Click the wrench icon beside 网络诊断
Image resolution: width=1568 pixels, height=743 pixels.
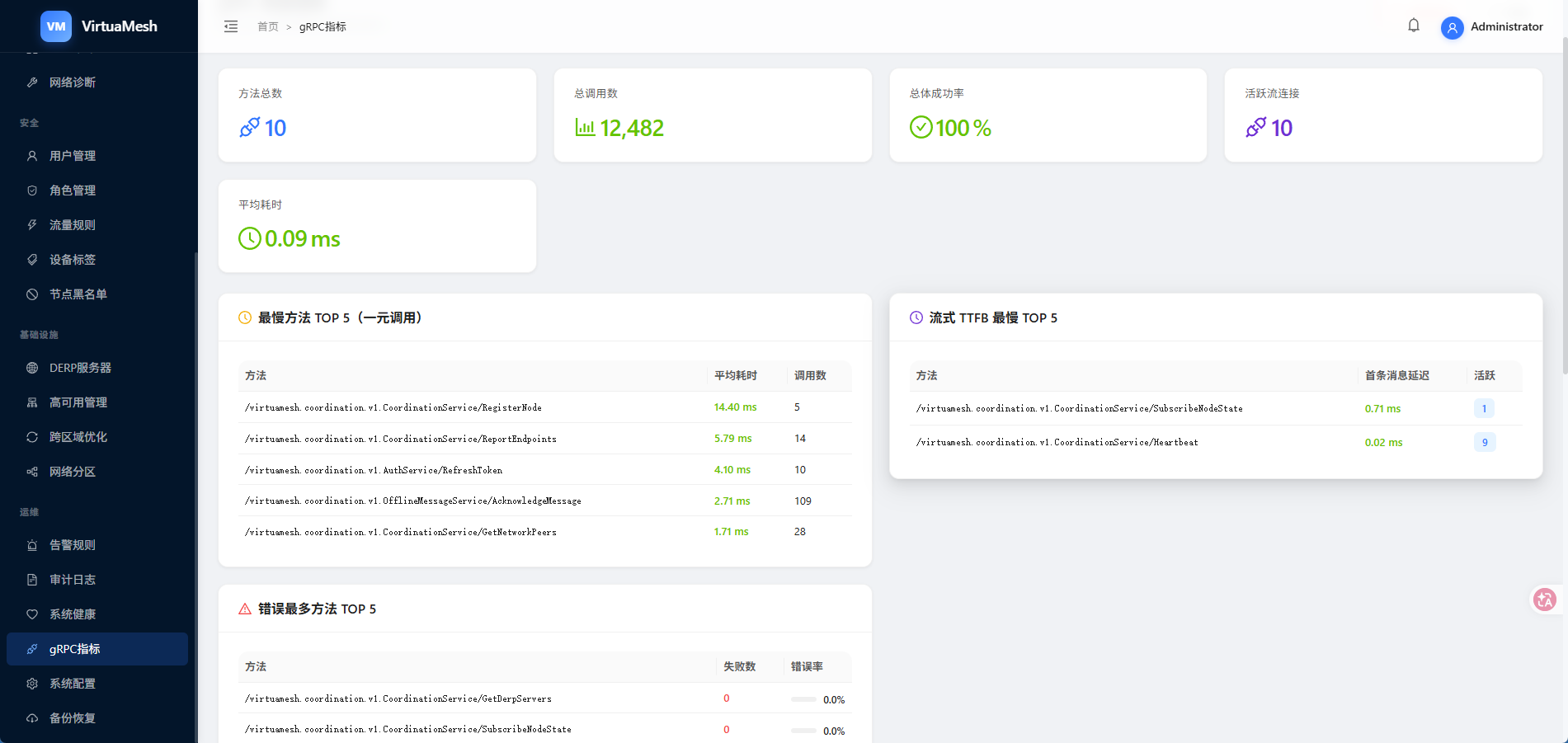pos(32,82)
